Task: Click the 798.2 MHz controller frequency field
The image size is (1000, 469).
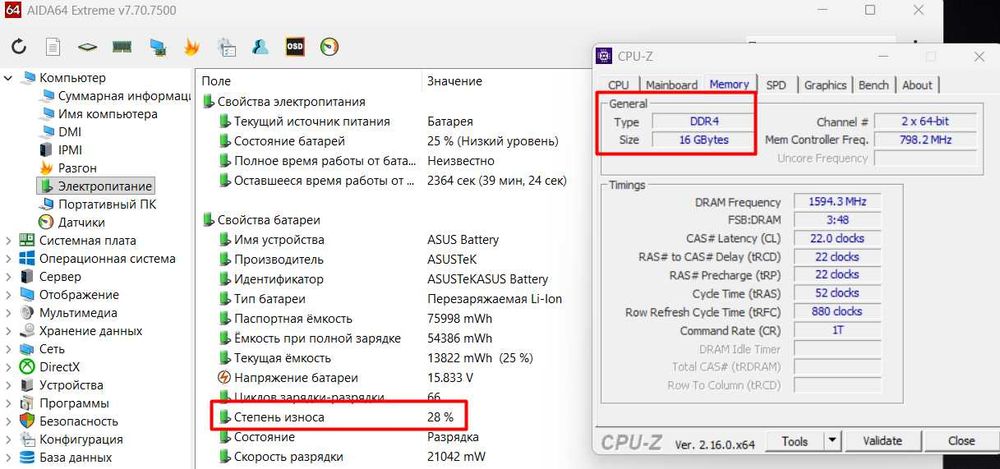Action: 925,140
